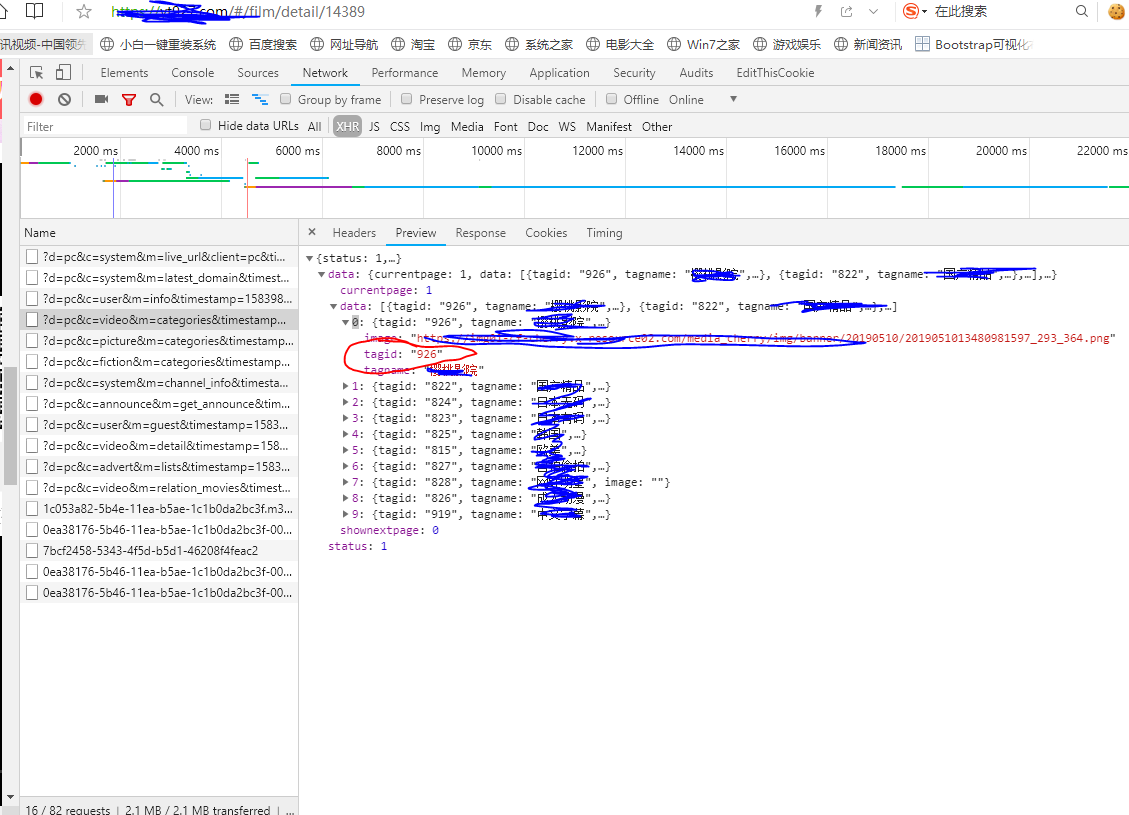The width and height of the screenshot is (1129, 815).
Task: Click requests list scrollbar down arrow
Action: [x=10, y=798]
